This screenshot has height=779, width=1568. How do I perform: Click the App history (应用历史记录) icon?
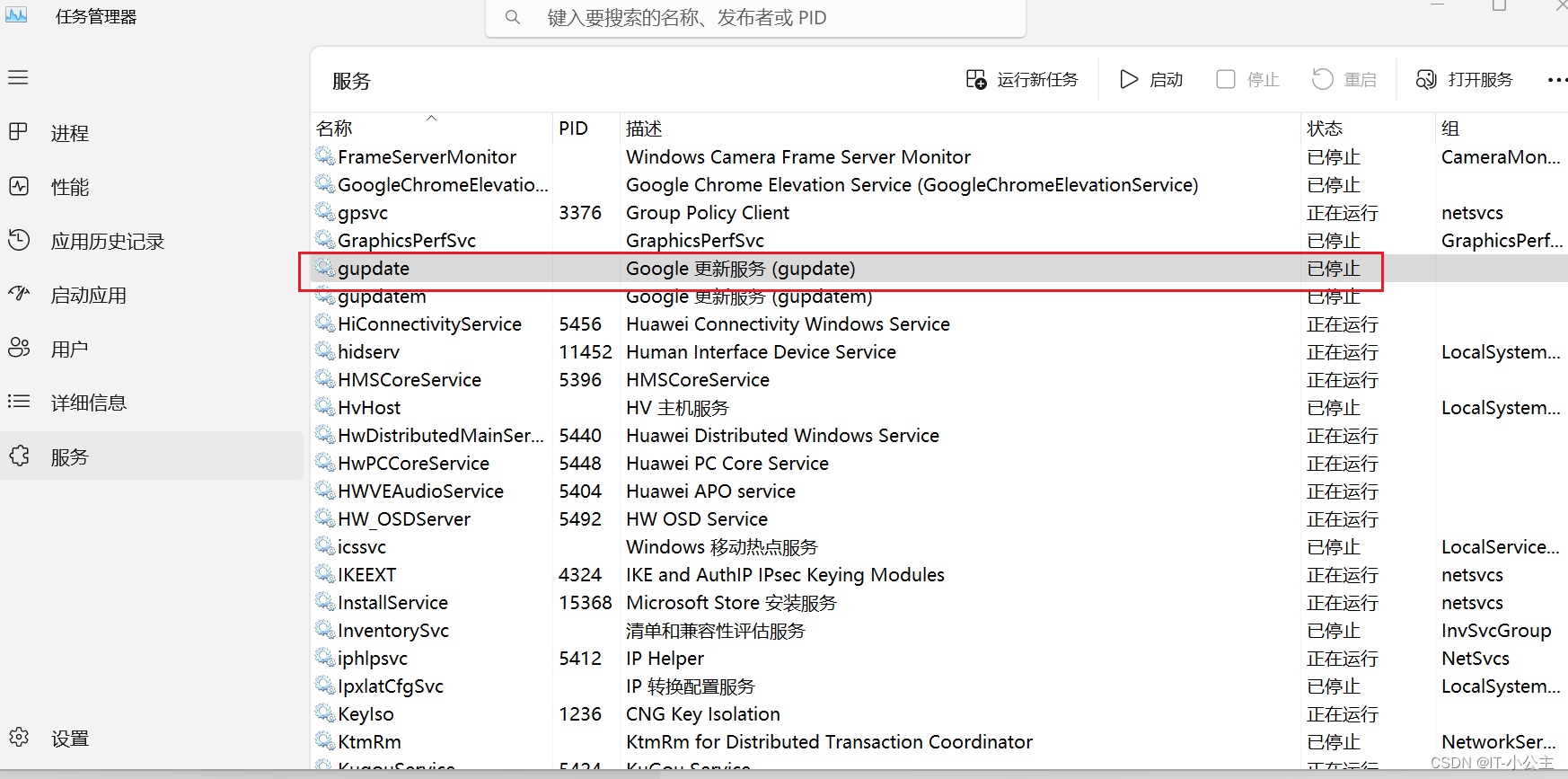click(x=18, y=240)
